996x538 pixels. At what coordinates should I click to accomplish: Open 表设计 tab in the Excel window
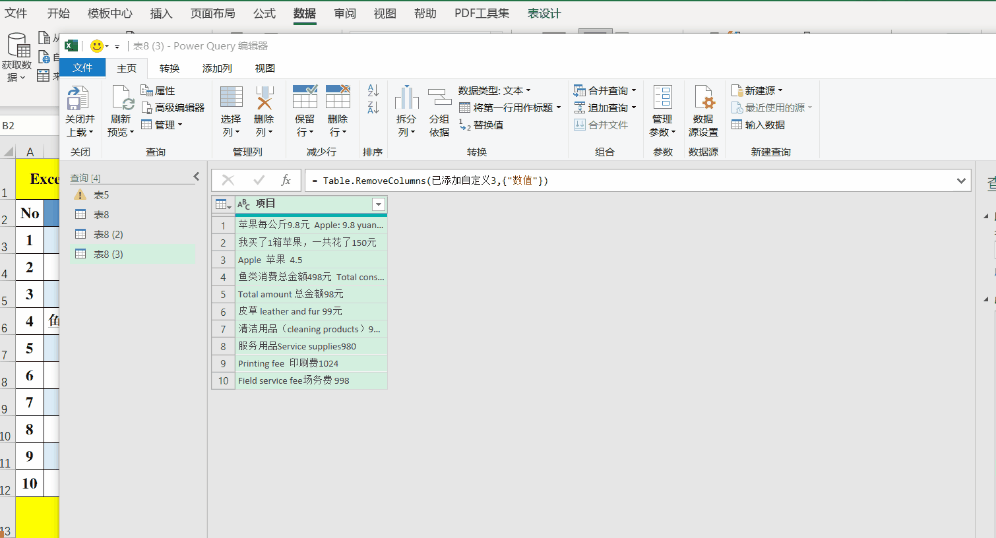[544, 13]
